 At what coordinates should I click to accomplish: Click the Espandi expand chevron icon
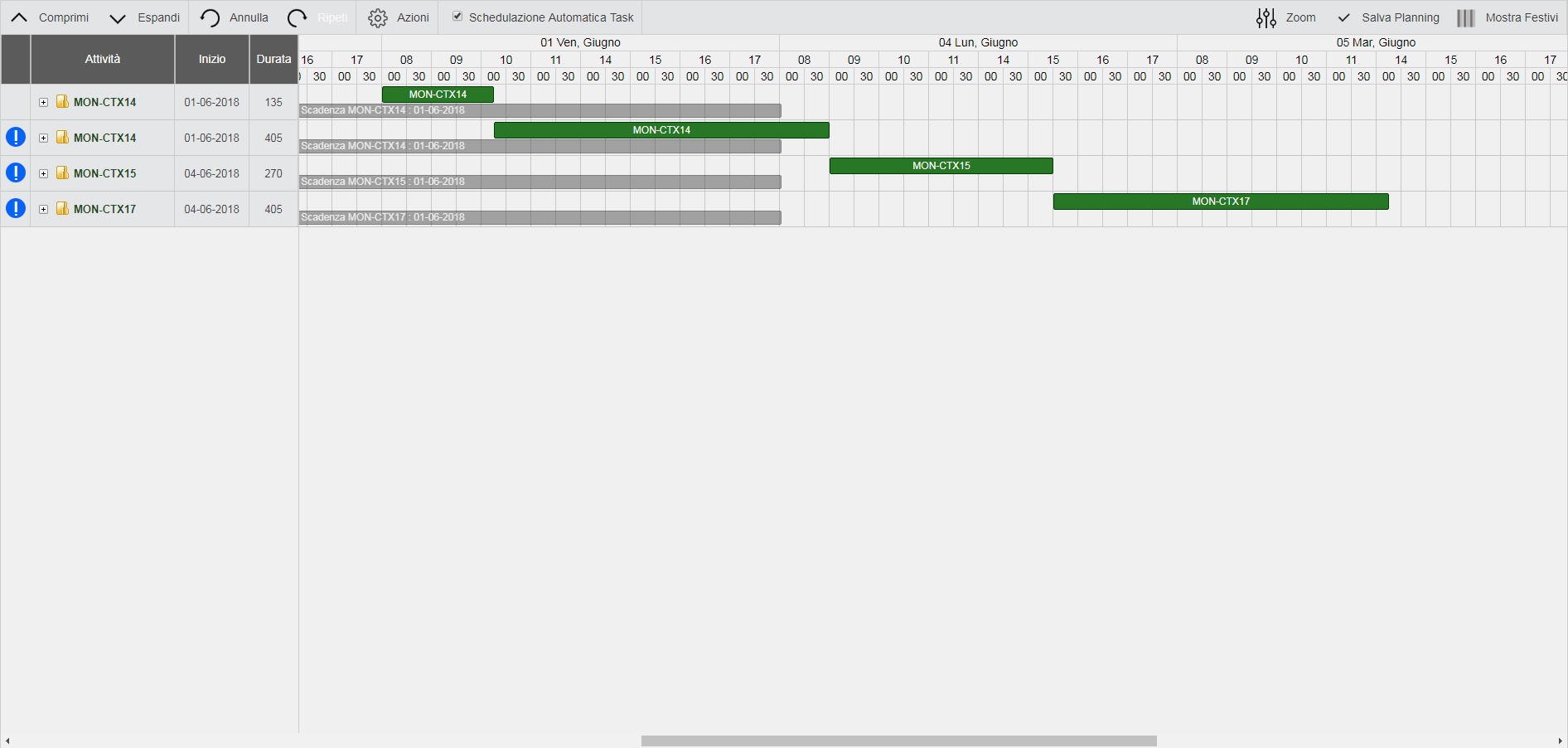[118, 17]
